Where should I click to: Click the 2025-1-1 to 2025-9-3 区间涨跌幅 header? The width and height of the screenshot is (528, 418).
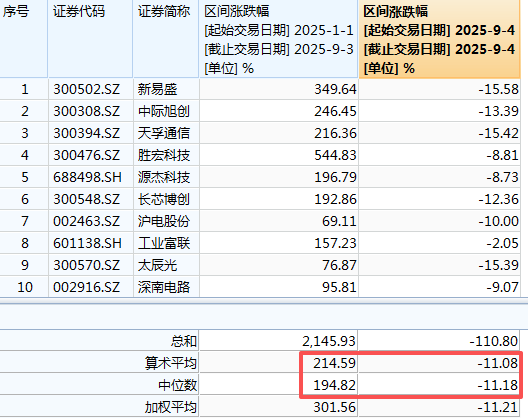click(278, 38)
